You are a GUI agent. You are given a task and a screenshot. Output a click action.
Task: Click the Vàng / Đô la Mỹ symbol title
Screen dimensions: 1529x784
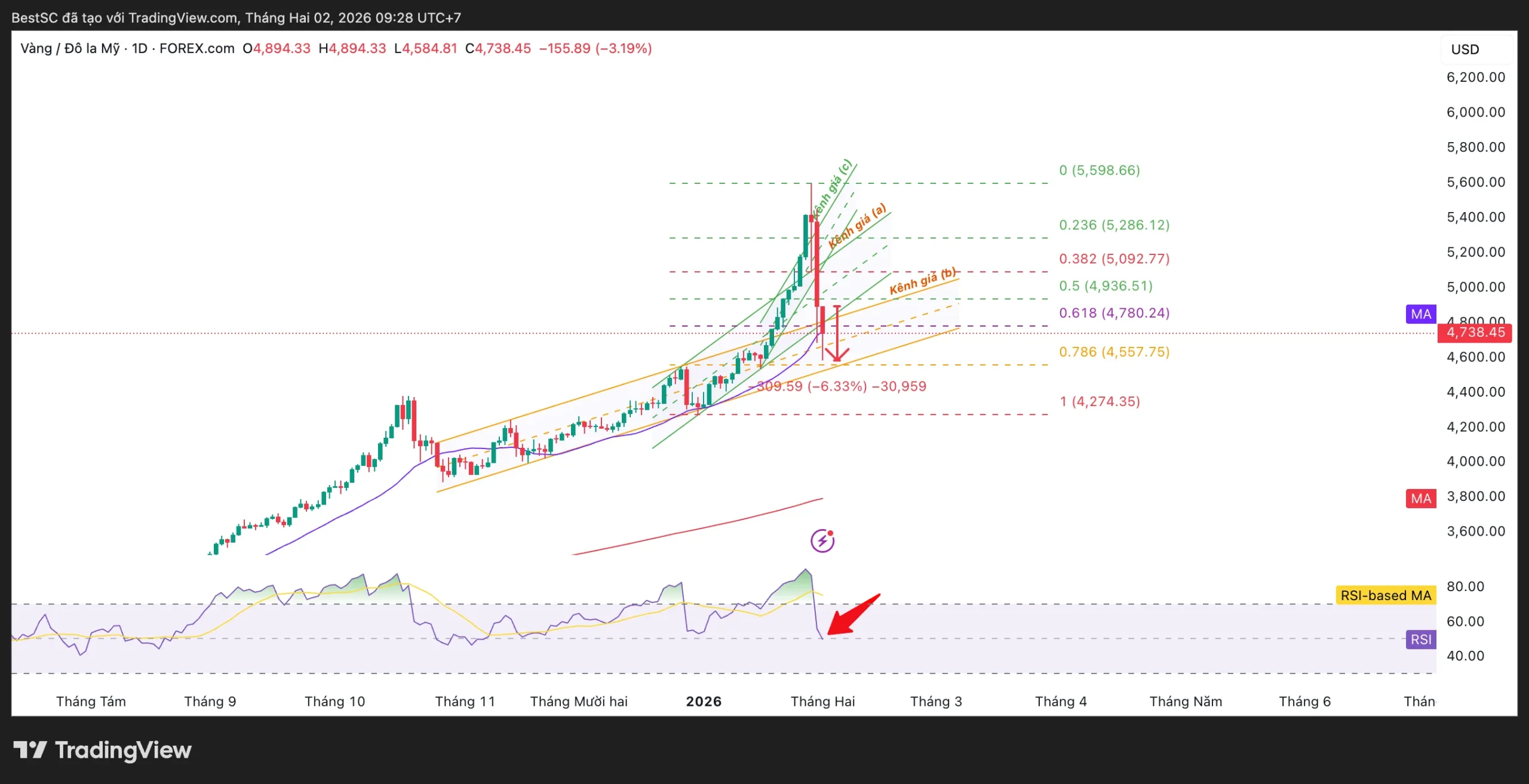click(70, 48)
